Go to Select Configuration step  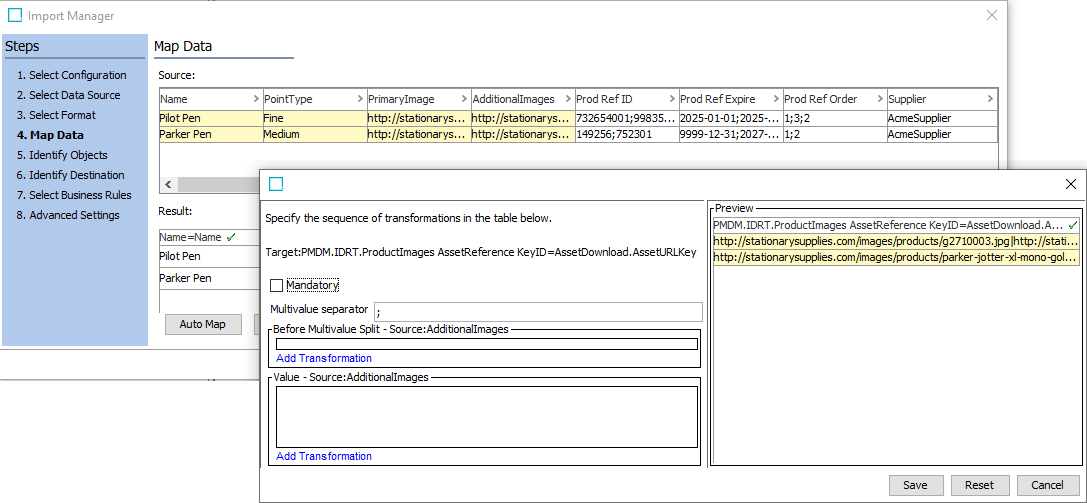tap(71, 75)
